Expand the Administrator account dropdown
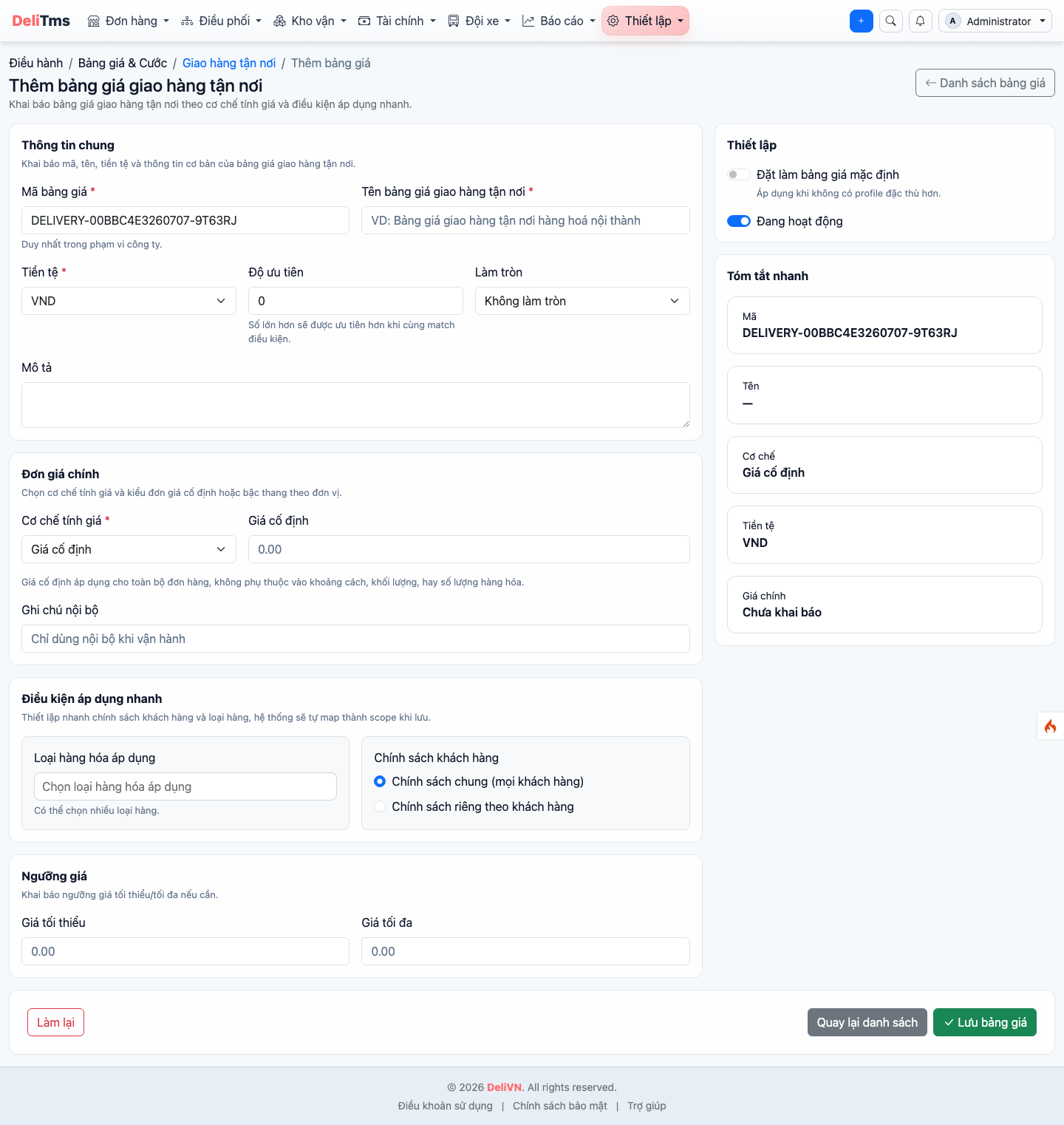The width and height of the screenshot is (1064, 1125). pos(995,21)
